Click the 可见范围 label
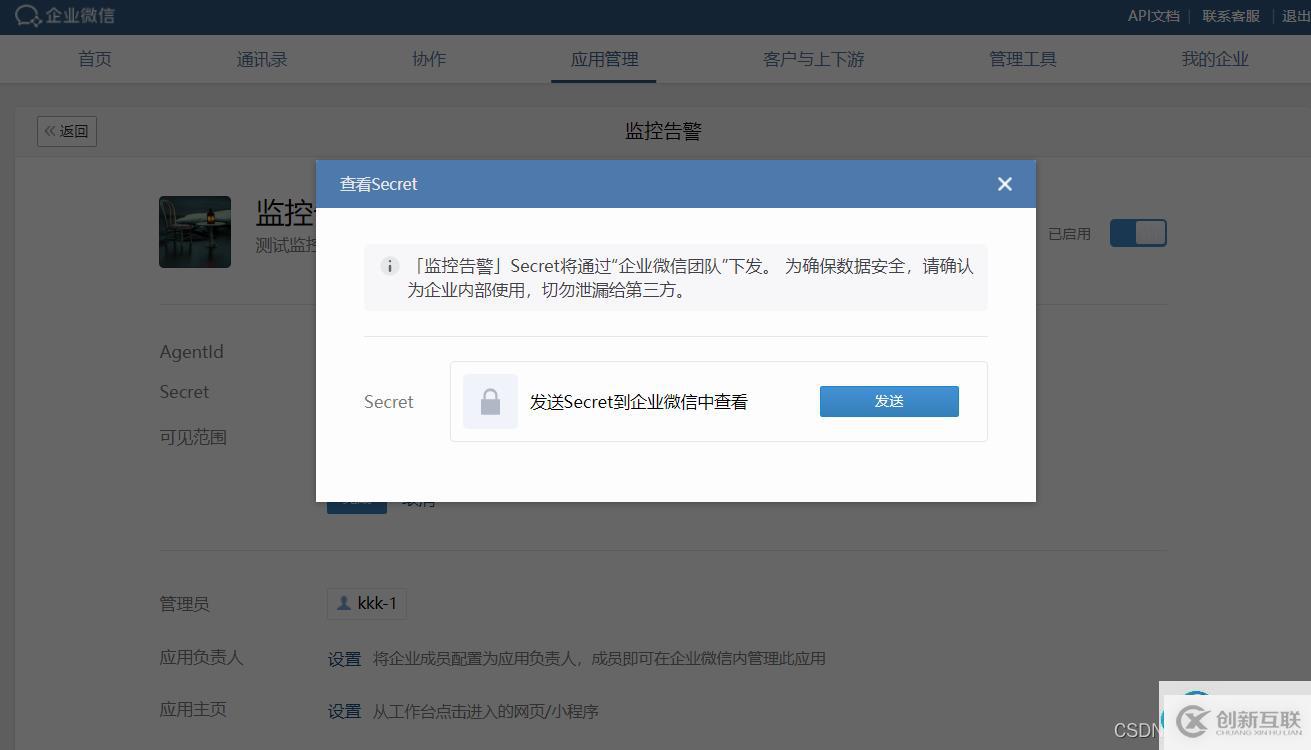Viewport: 1311px width, 750px height. click(x=193, y=437)
